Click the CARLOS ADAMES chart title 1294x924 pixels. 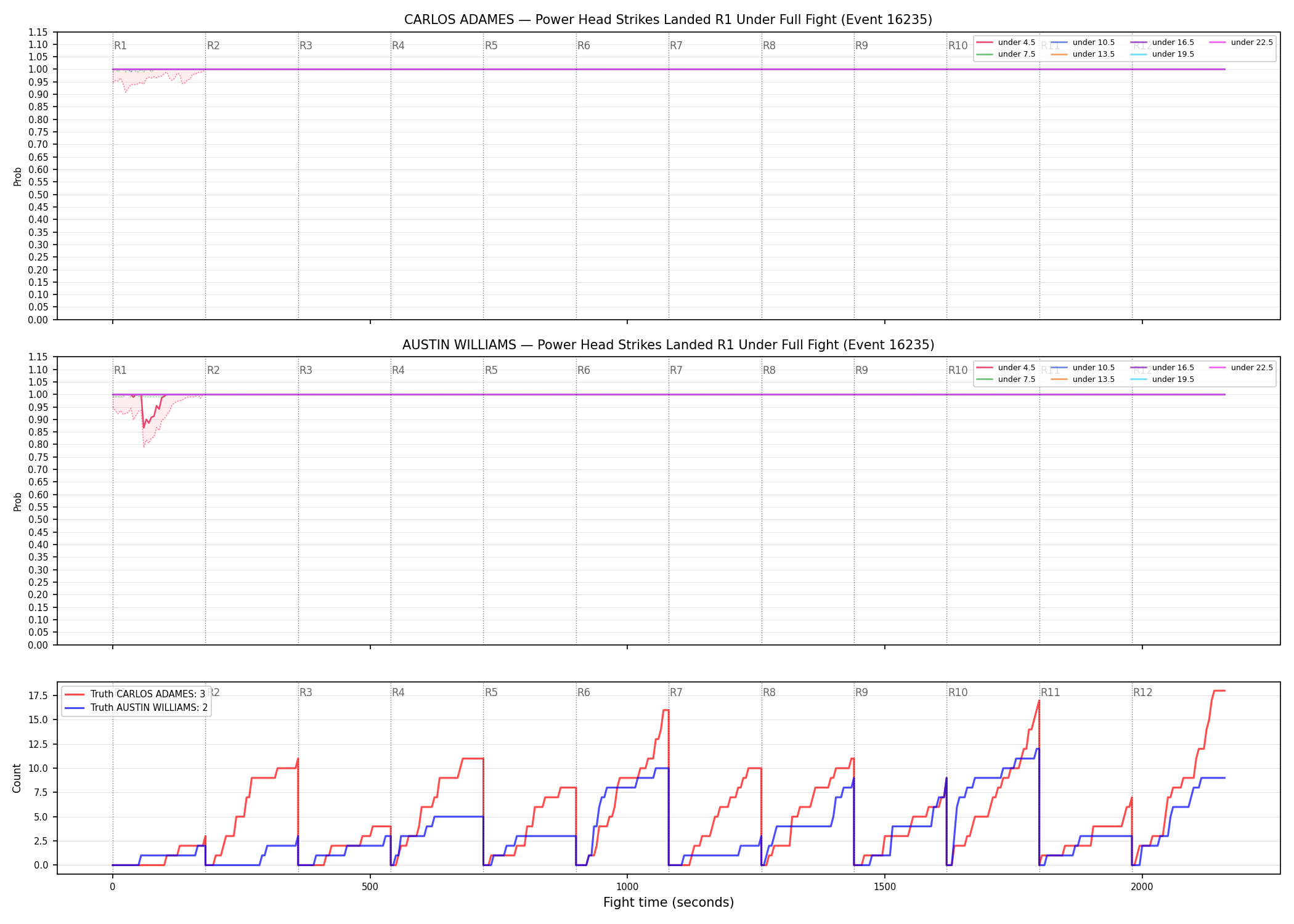tap(668, 20)
